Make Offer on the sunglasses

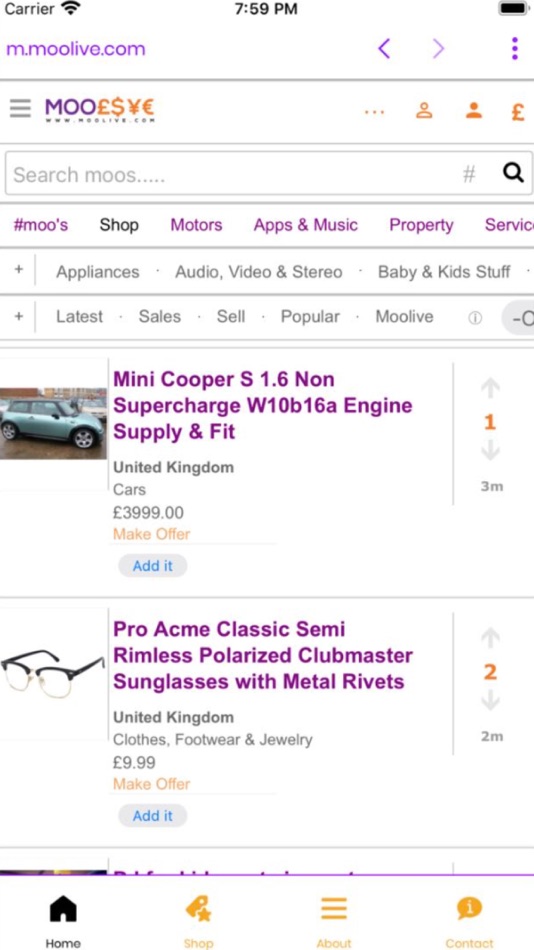(x=152, y=783)
